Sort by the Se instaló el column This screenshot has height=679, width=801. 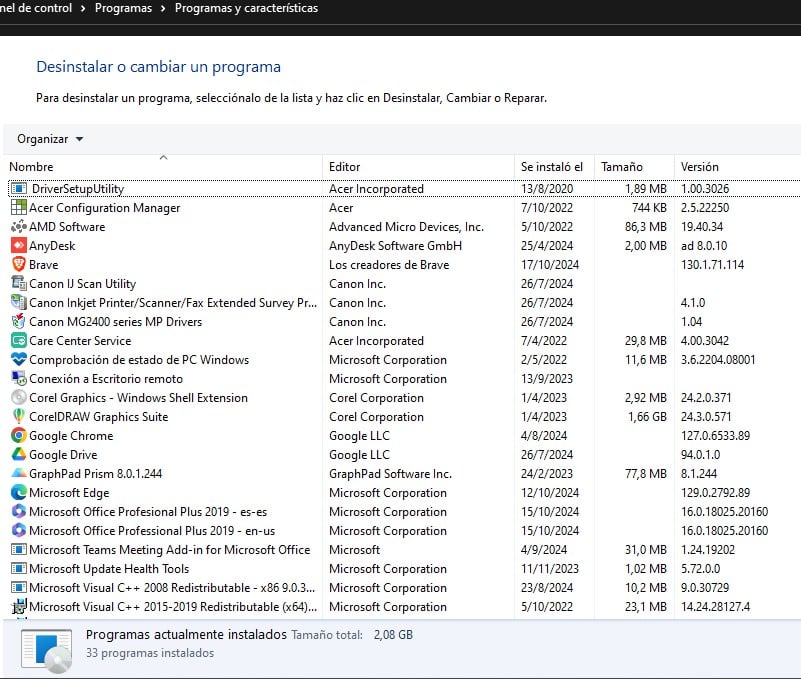point(552,167)
